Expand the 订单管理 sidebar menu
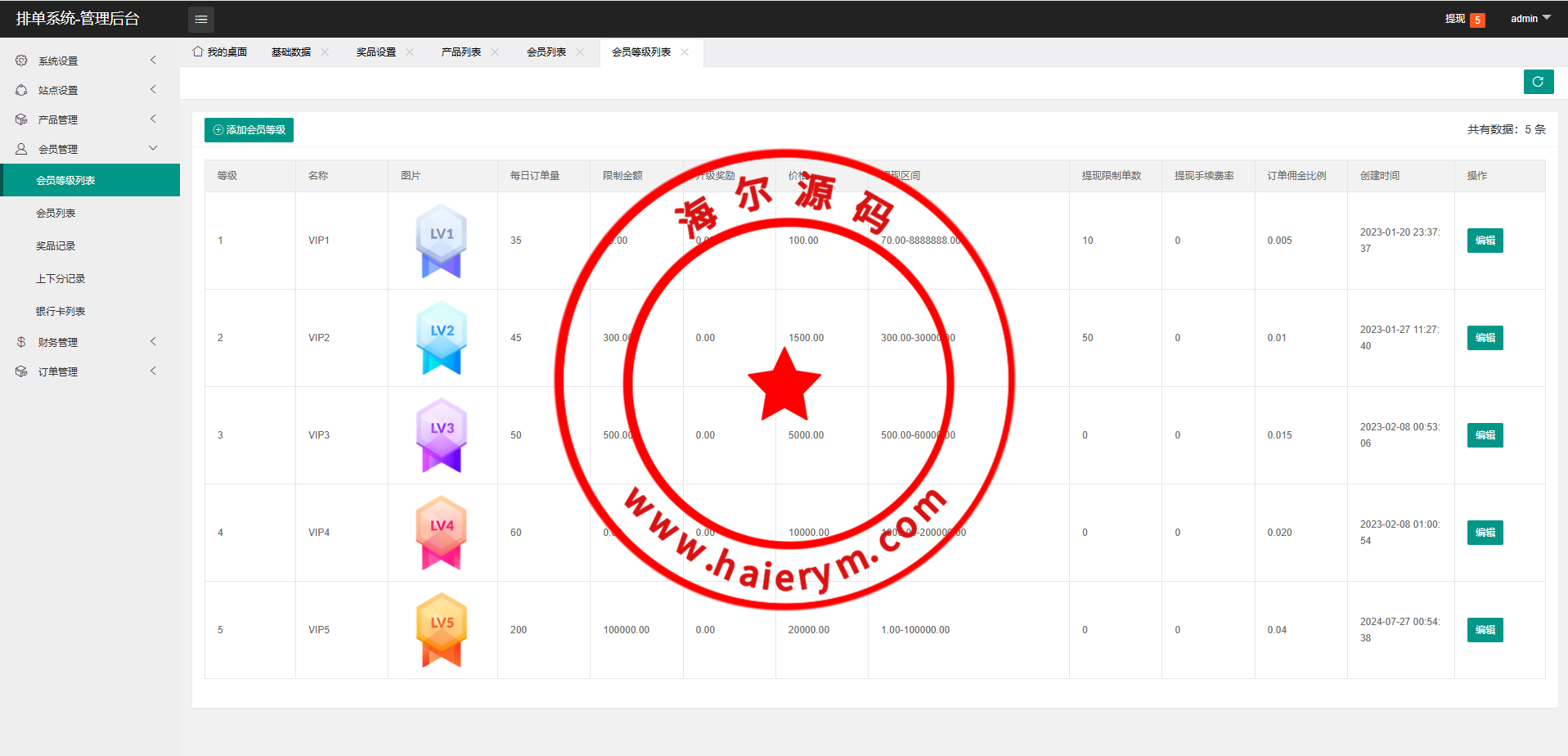Screen dimensions: 1568x756 coord(90,371)
